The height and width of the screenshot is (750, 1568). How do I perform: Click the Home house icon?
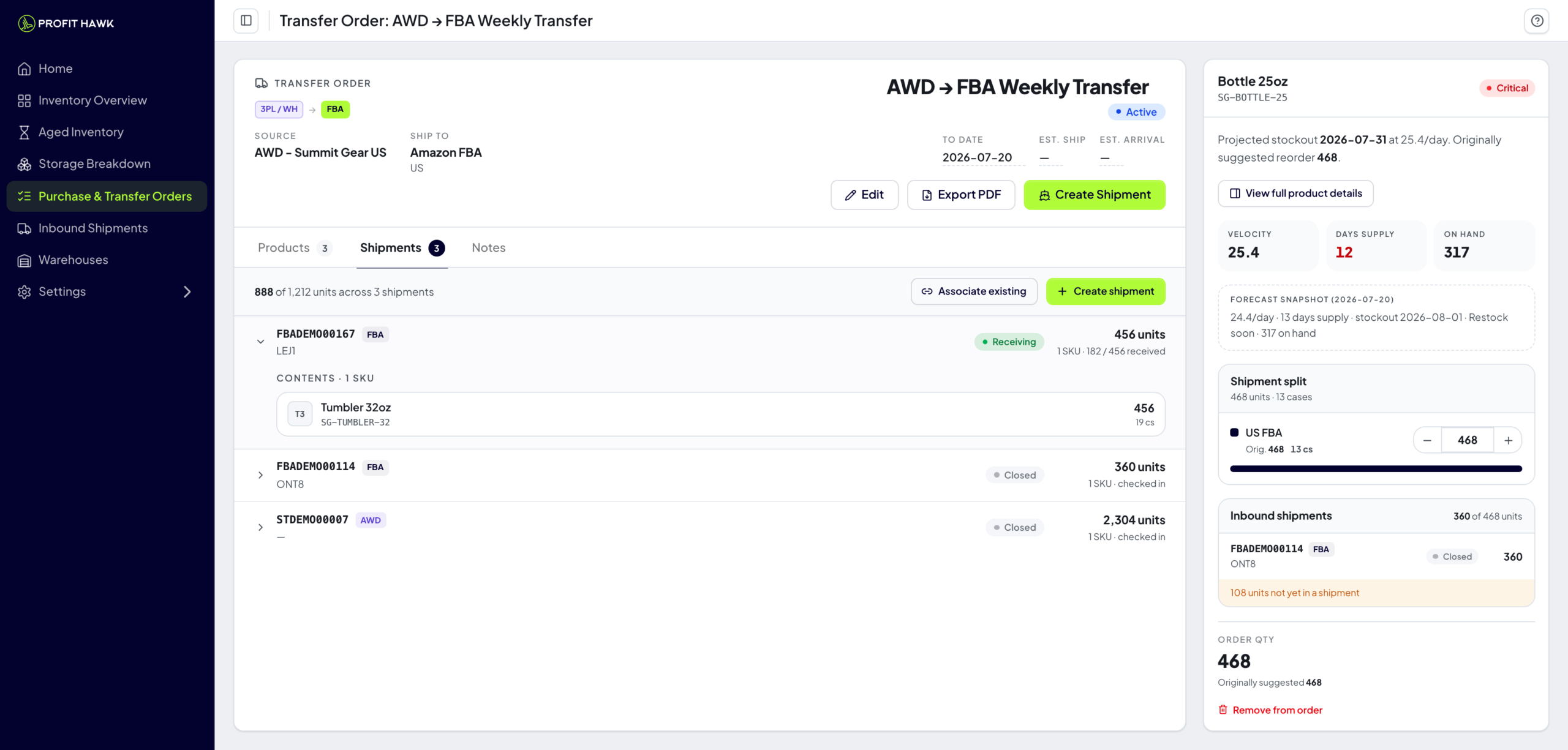point(24,69)
